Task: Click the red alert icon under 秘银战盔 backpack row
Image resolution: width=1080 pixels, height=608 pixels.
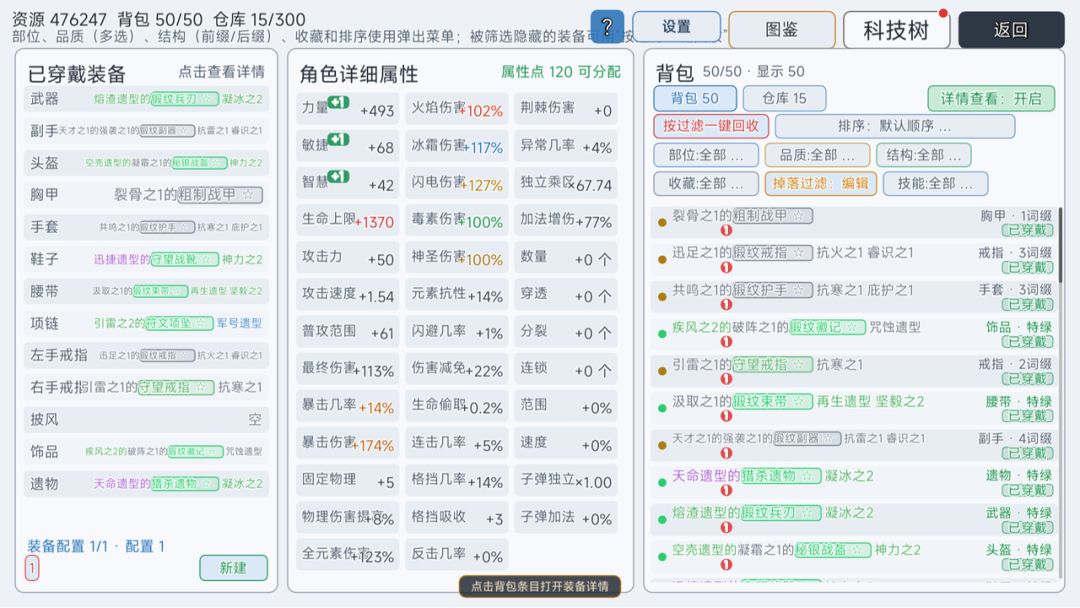Action: tap(726, 565)
